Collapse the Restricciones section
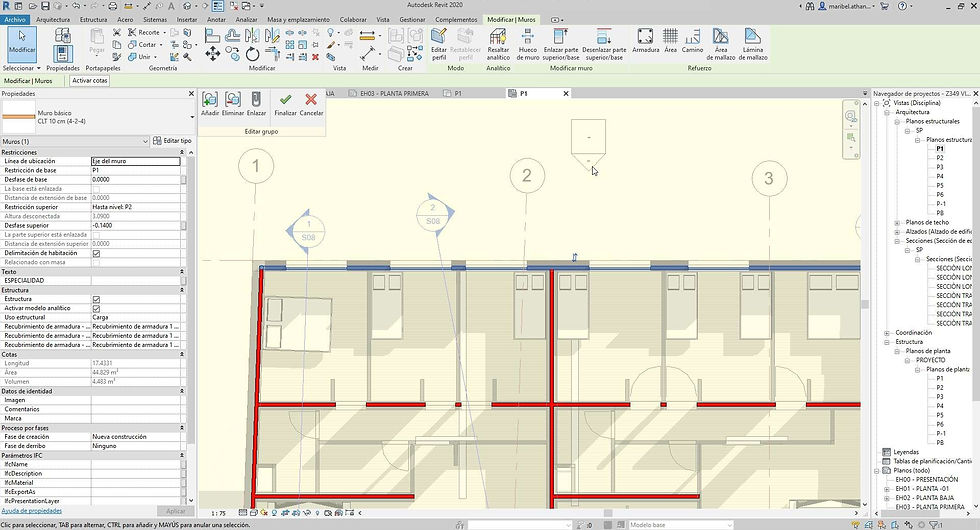Screen dimensions: 980x530 (x=182, y=152)
